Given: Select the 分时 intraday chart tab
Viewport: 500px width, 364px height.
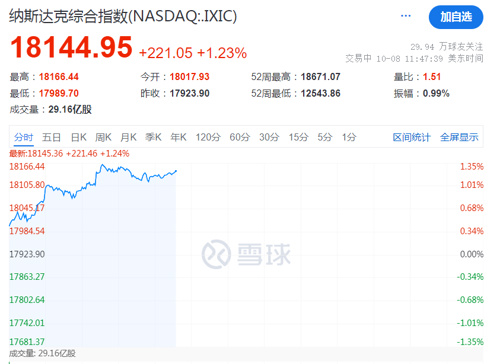Looking at the screenshot, I should pos(24,137).
